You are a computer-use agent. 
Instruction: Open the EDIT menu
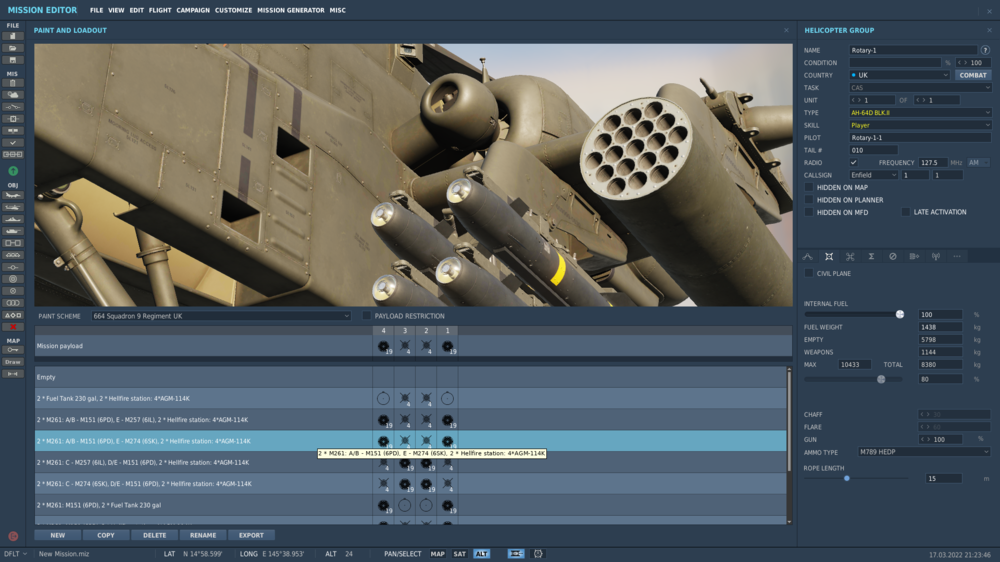click(x=136, y=10)
